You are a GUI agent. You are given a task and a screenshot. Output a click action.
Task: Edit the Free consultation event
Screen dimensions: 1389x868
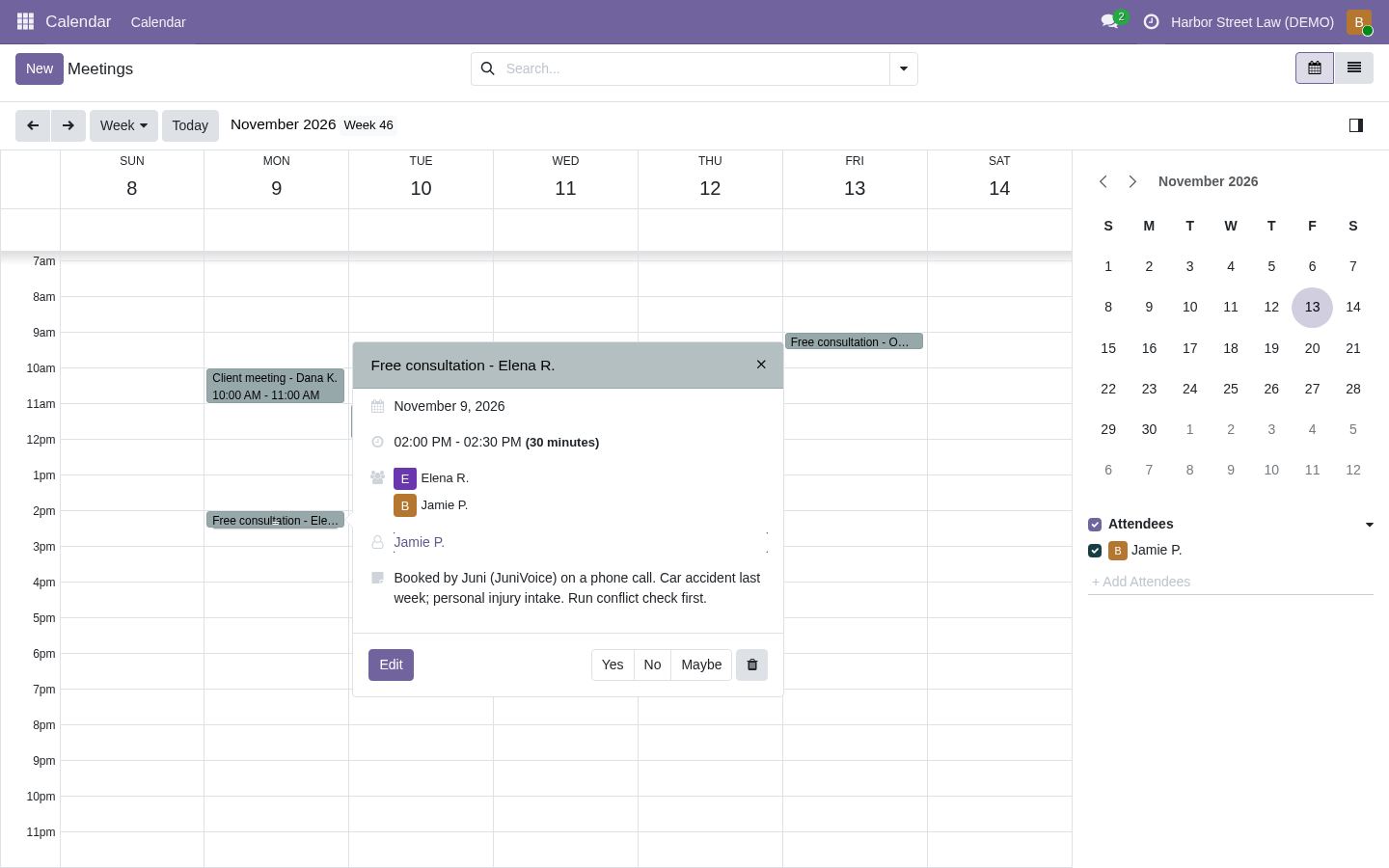(391, 665)
